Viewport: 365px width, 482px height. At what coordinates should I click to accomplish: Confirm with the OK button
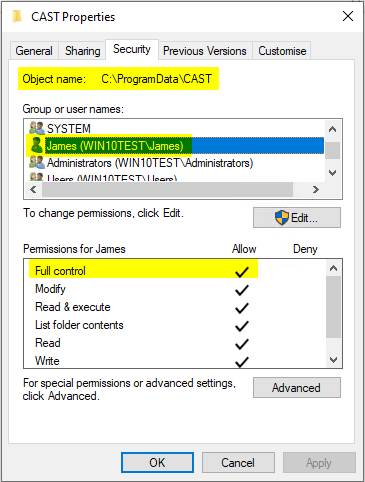pos(157,463)
